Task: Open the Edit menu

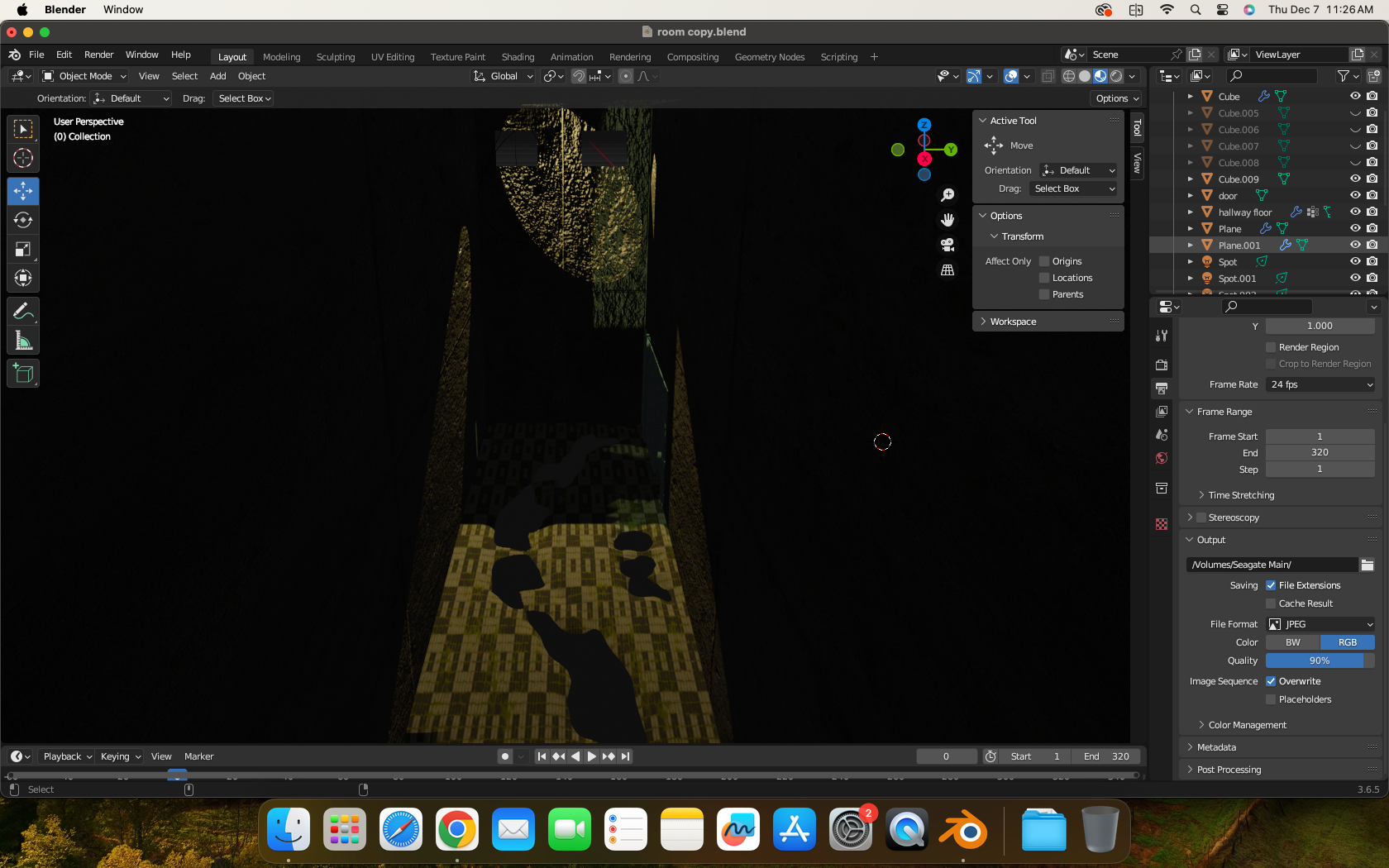Action: click(x=64, y=55)
